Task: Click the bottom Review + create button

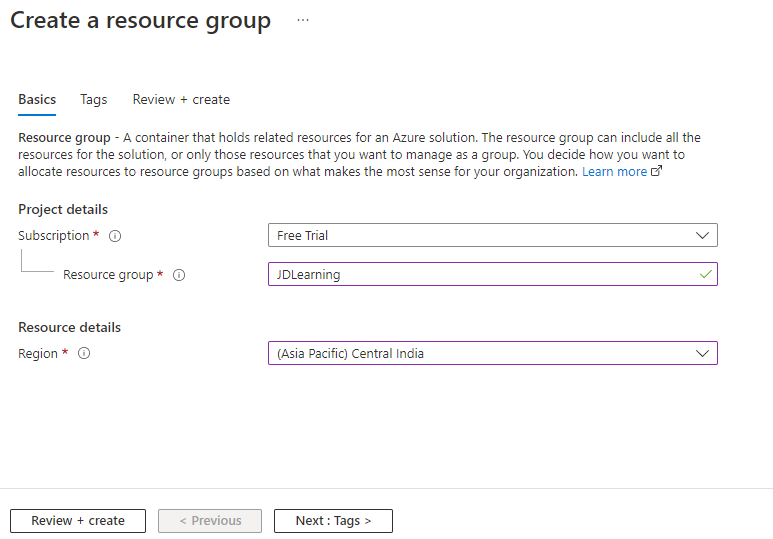Action: coord(78,521)
